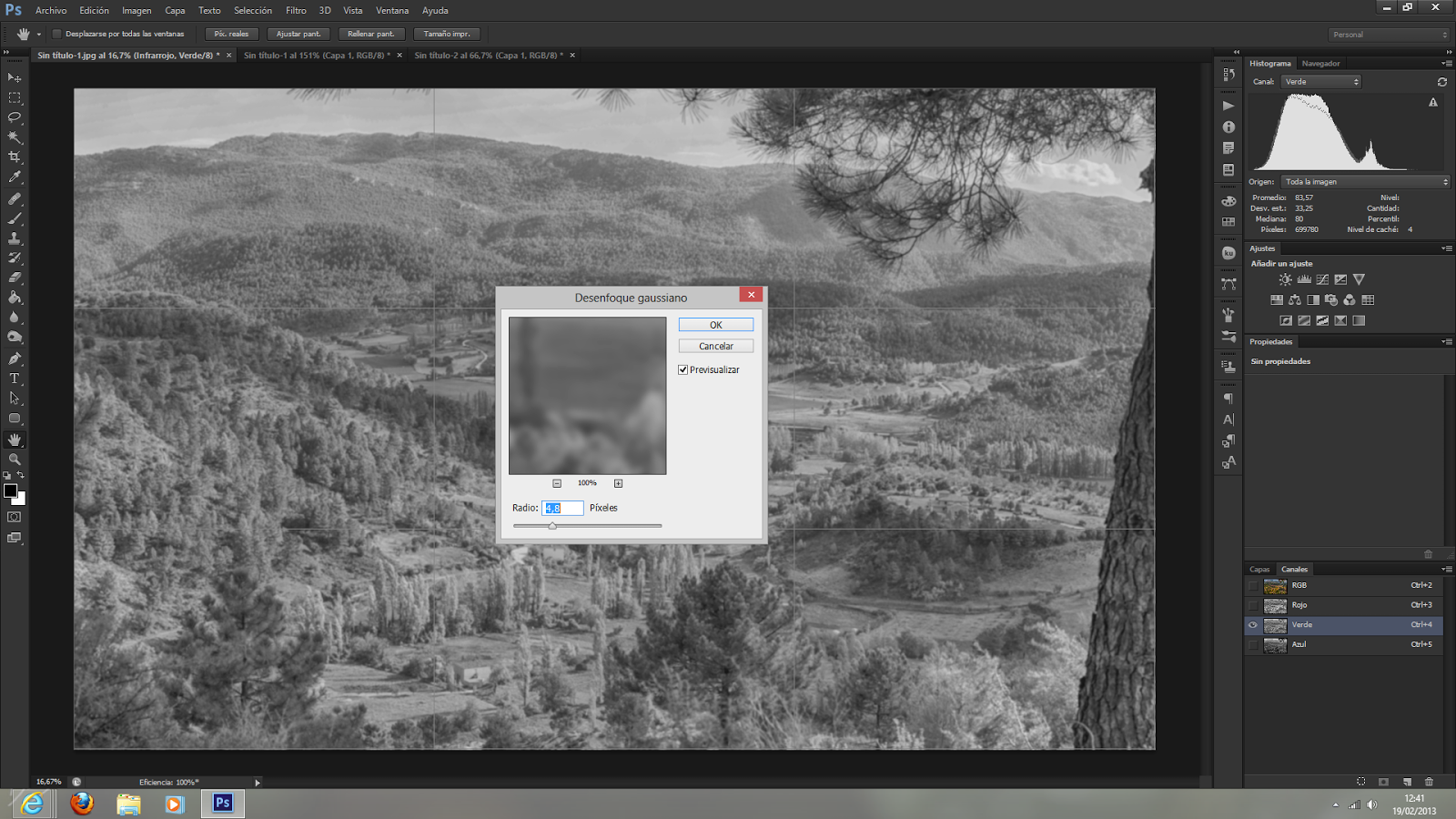Enable Desplazarse por todas las ventanas

pos(57,34)
